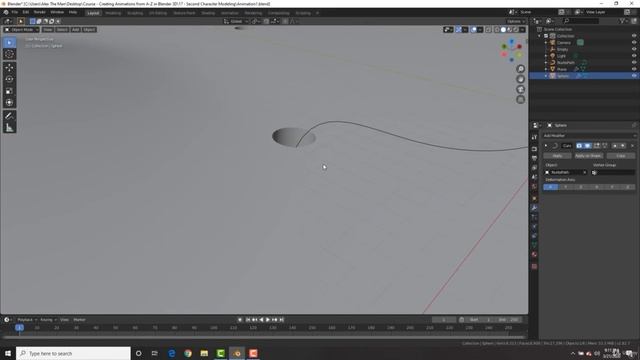Click the Windows taskbar search box

[x=73, y=353]
